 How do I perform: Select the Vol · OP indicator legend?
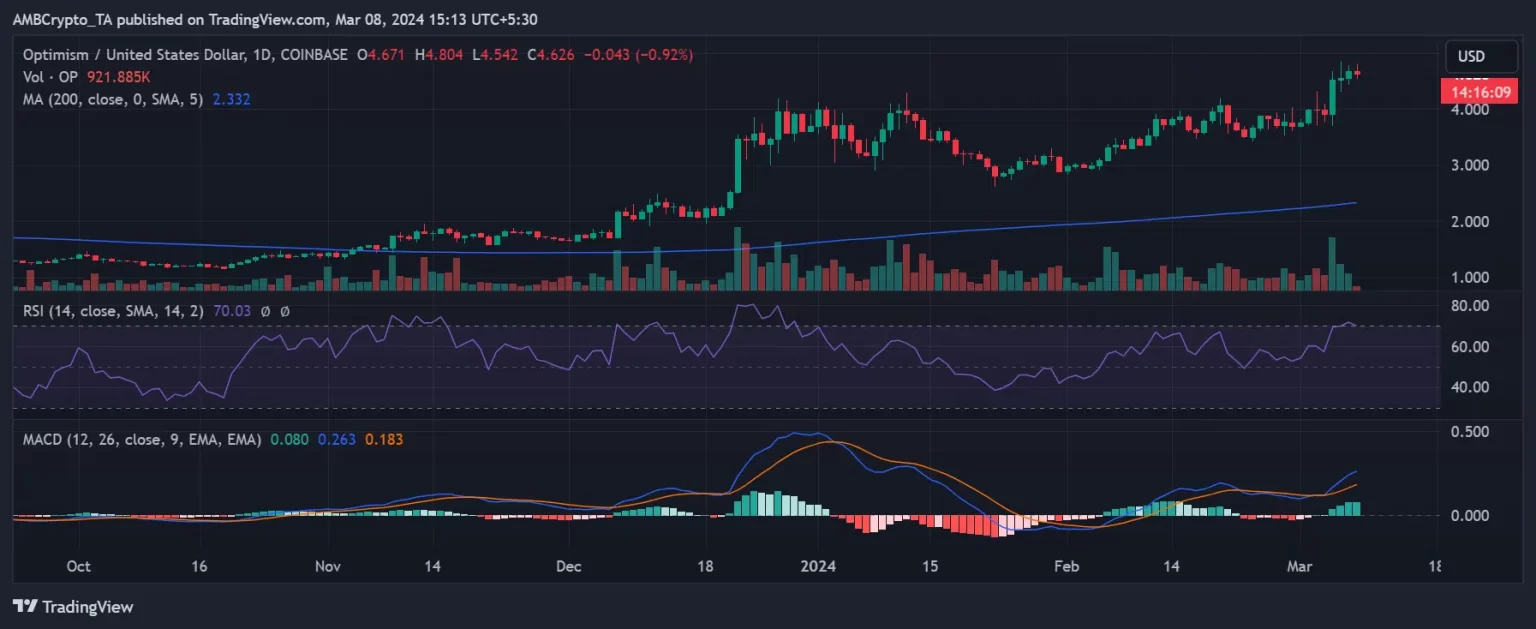pyautogui.click(x=50, y=75)
